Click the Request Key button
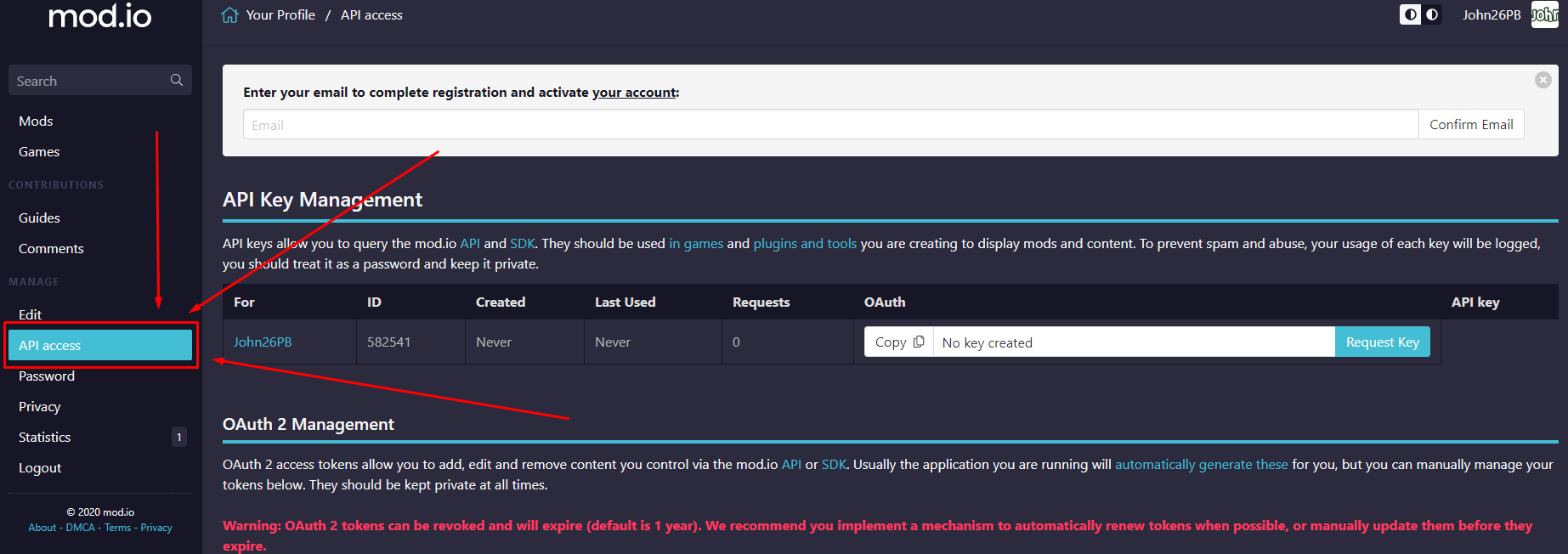 click(x=1383, y=342)
